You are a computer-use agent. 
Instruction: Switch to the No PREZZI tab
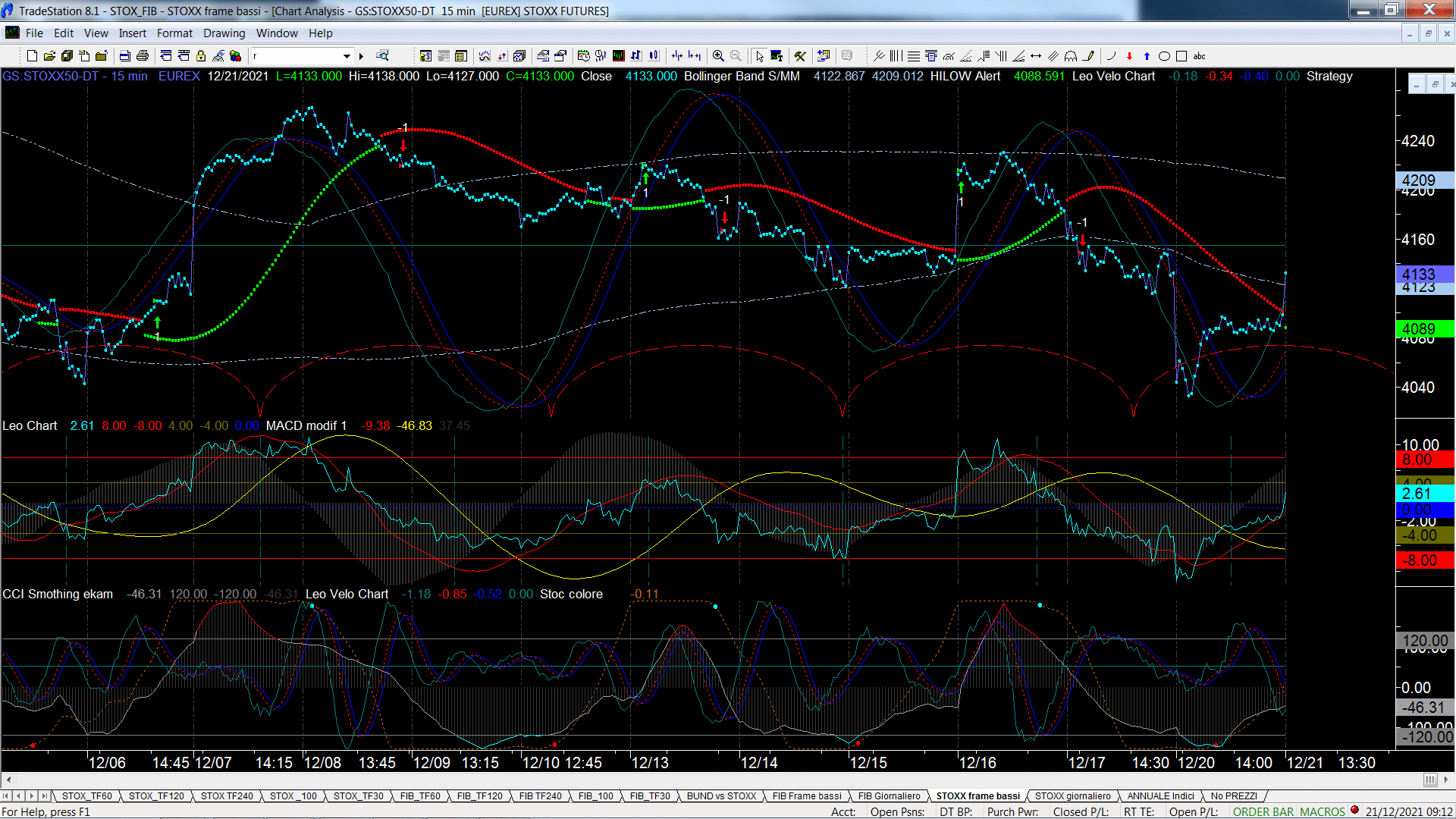coord(1234,795)
